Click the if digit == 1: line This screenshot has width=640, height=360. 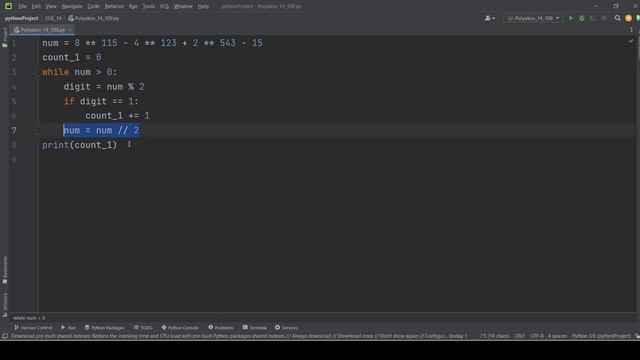point(101,101)
